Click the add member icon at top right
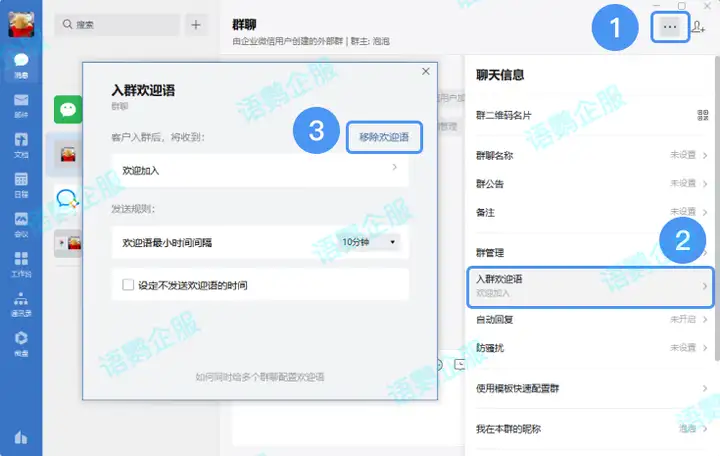 [x=699, y=28]
